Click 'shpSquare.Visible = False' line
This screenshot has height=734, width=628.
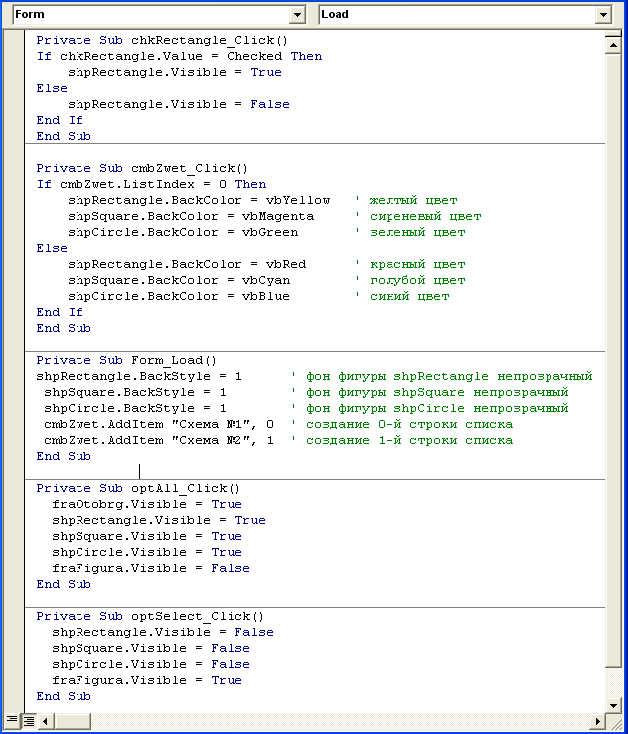point(151,648)
